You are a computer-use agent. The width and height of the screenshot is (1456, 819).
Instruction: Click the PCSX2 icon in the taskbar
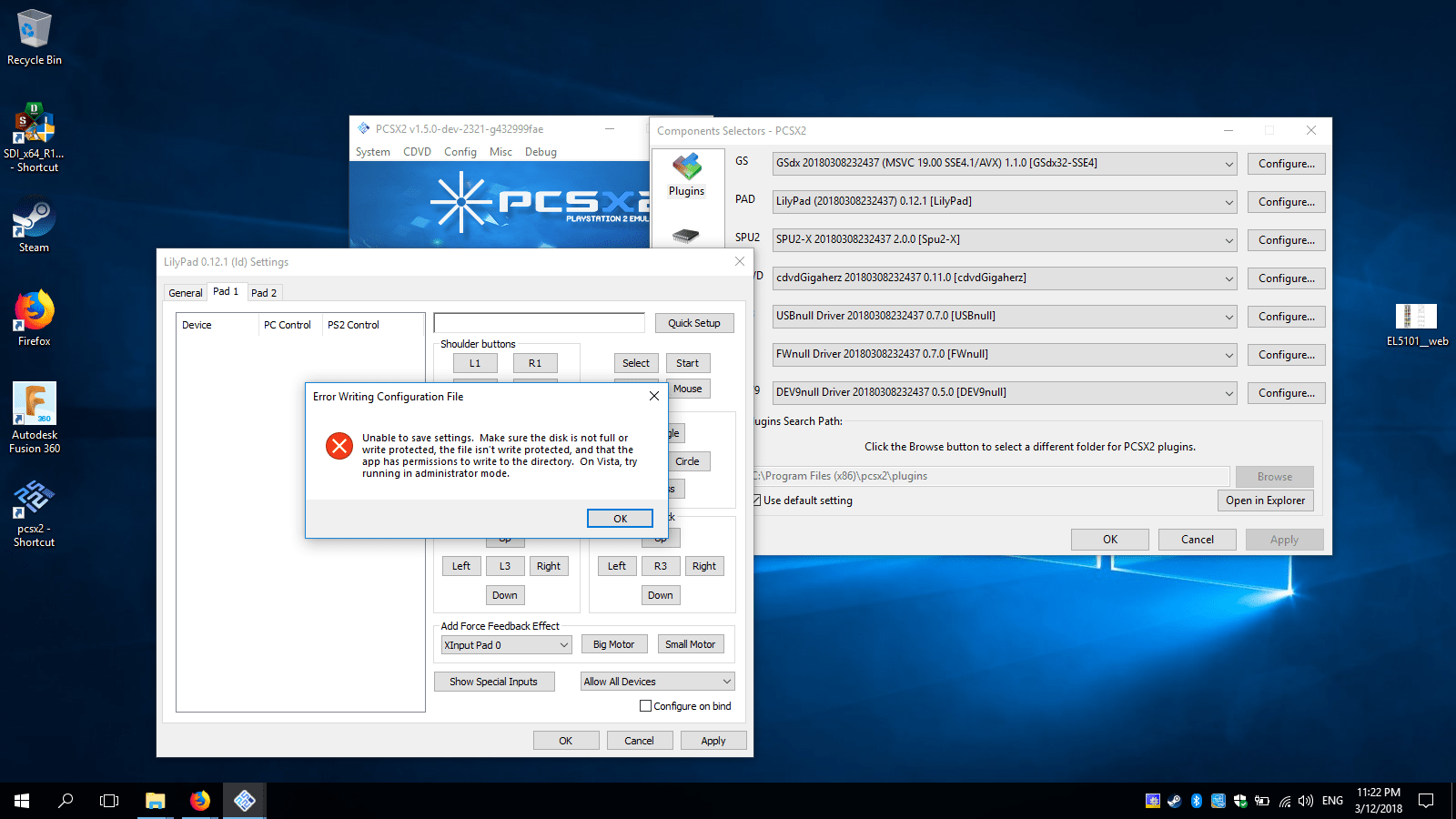point(244,801)
